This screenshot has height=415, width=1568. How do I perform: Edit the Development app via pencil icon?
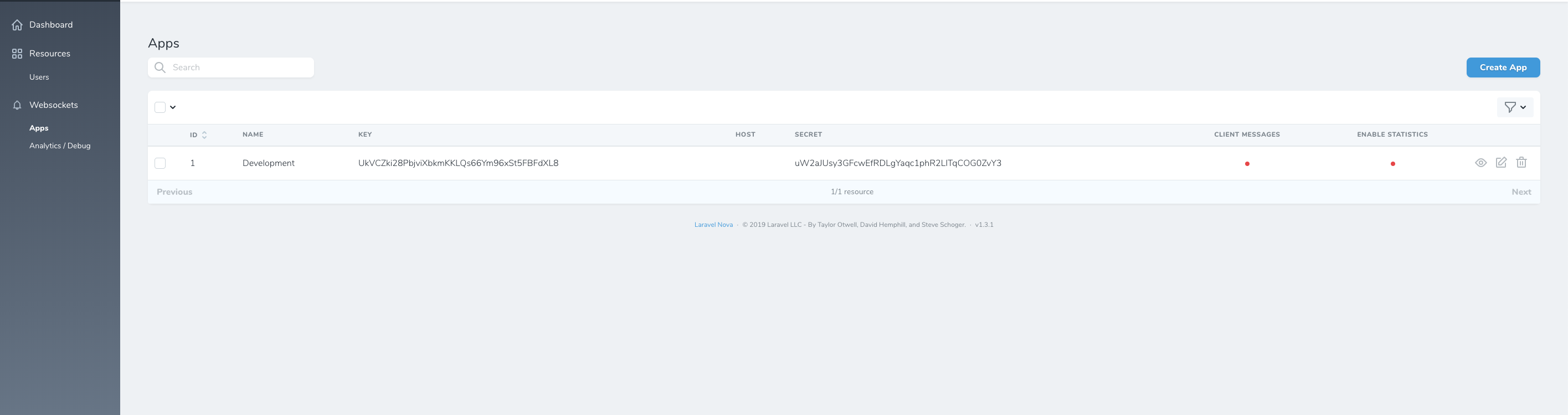pyautogui.click(x=1501, y=163)
